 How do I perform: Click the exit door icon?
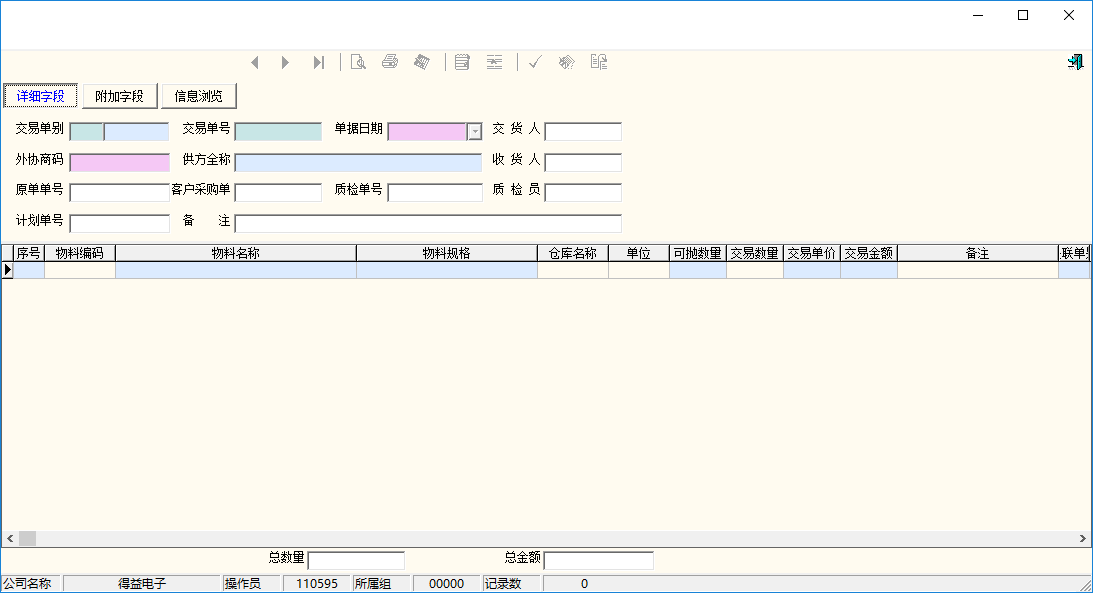click(x=1076, y=62)
